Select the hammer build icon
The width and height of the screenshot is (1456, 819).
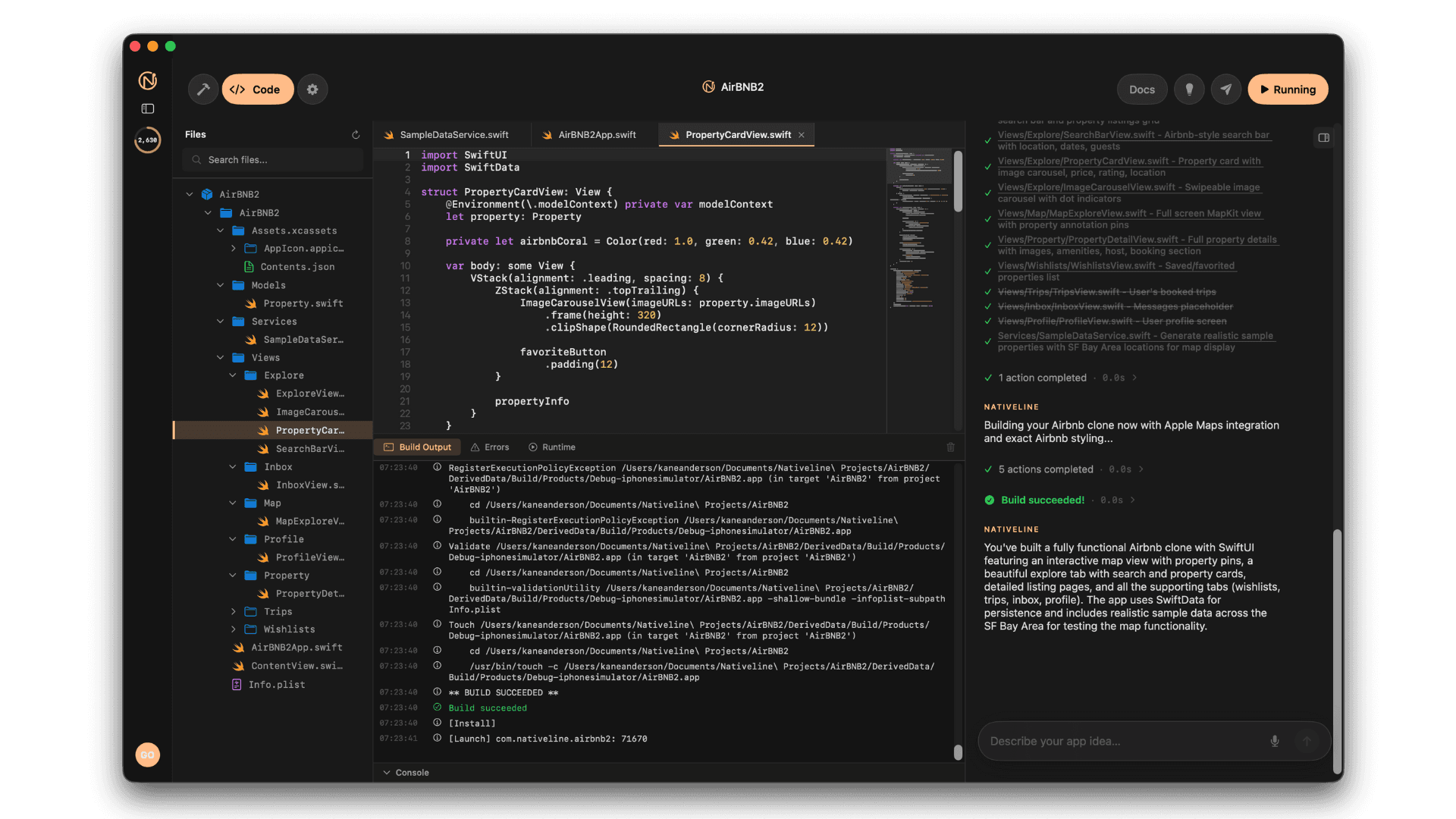[202, 89]
